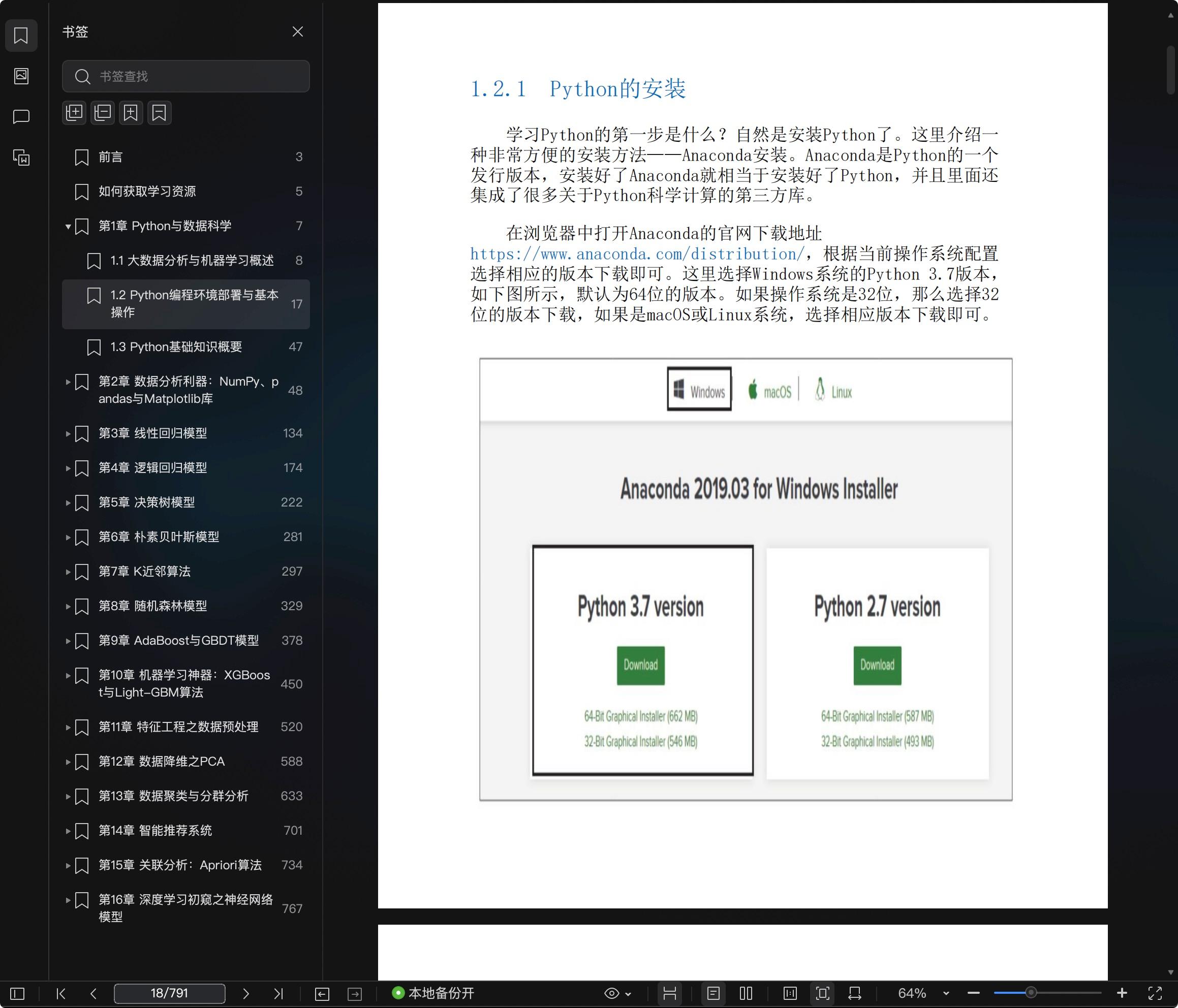The image size is (1178, 1008).
Task: Toggle eye protection mode icon
Action: (x=612, y=993)
